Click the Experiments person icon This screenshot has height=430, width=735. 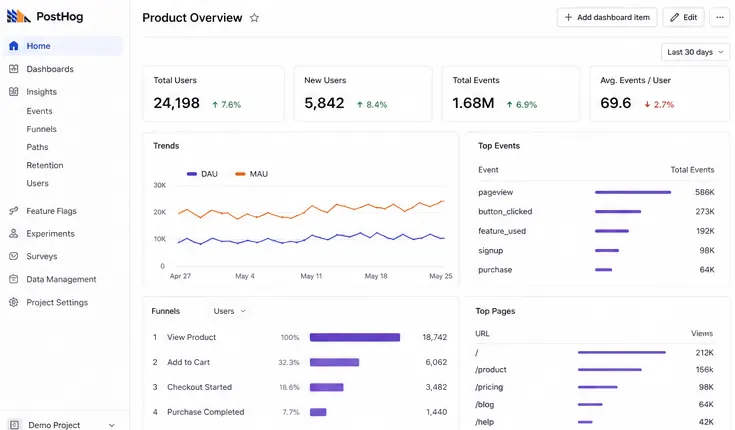14,233
